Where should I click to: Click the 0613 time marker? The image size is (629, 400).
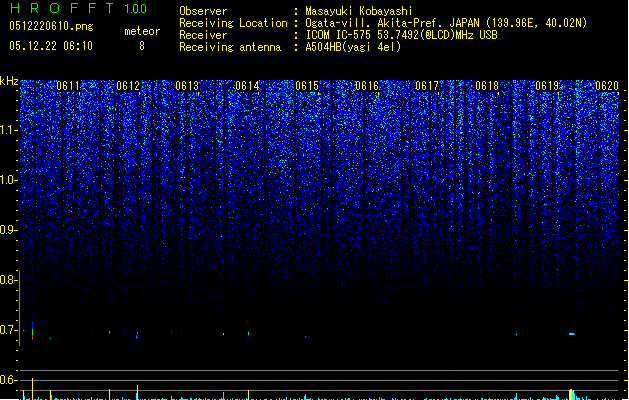click(187, 86)
